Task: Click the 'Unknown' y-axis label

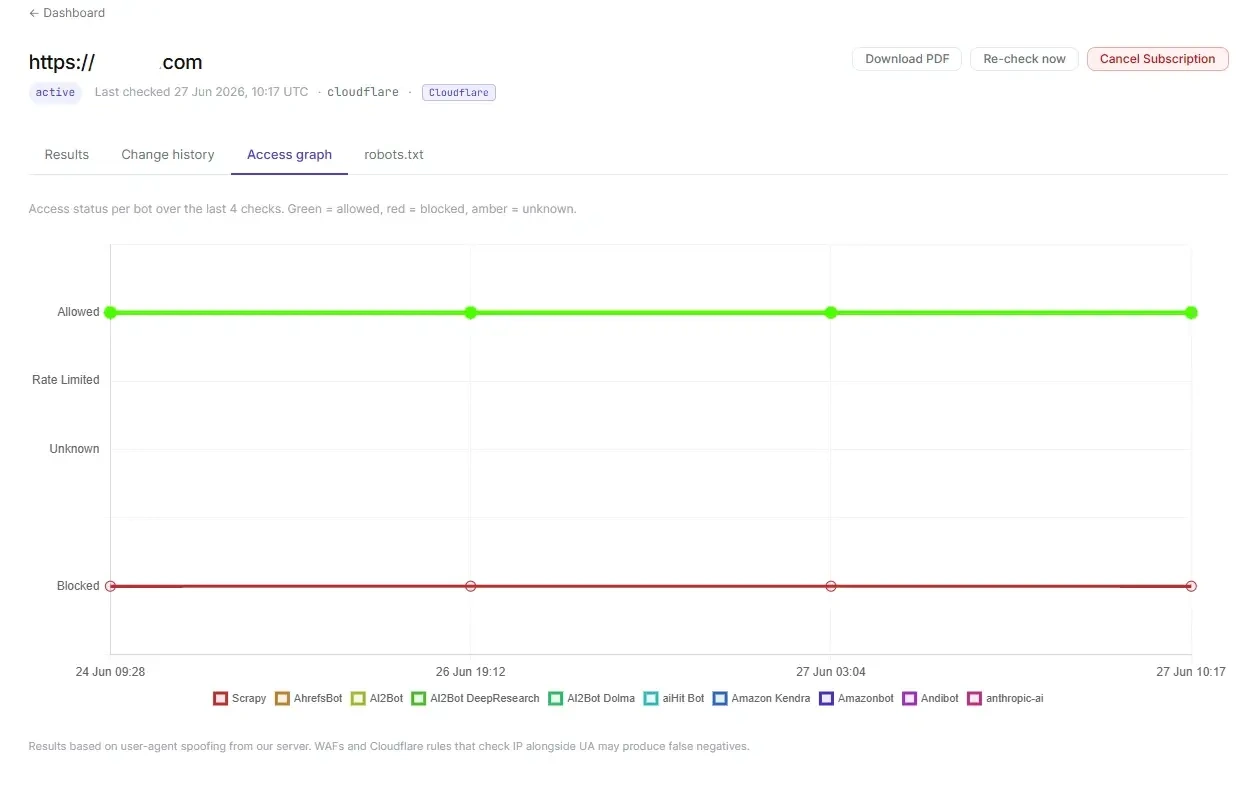Action: (75, 449)
